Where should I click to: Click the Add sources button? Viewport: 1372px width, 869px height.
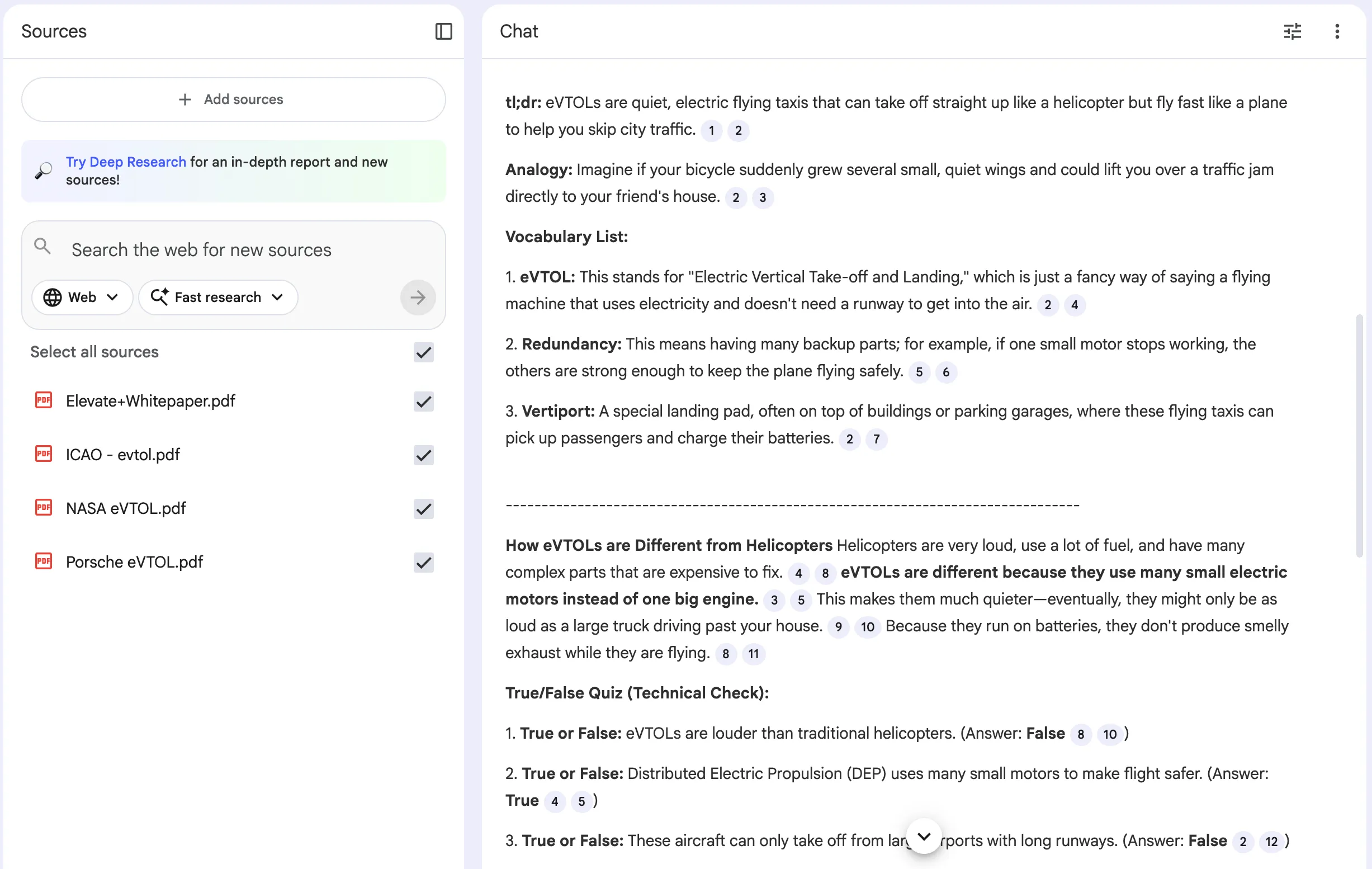233,99
